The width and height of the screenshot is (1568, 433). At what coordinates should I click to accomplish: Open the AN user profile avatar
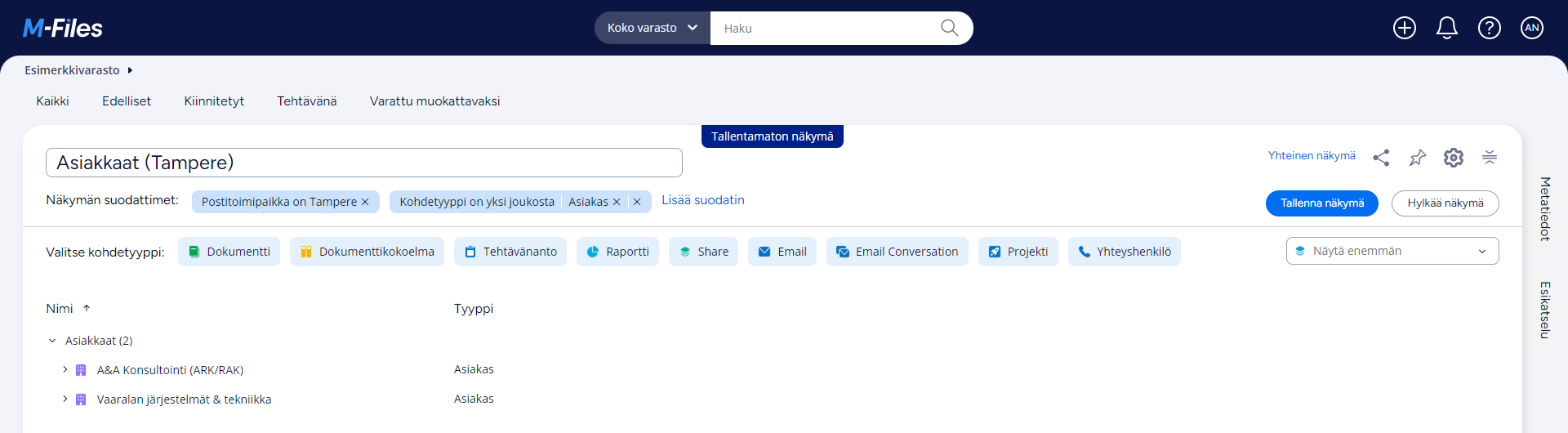[x=1531, y=28]
